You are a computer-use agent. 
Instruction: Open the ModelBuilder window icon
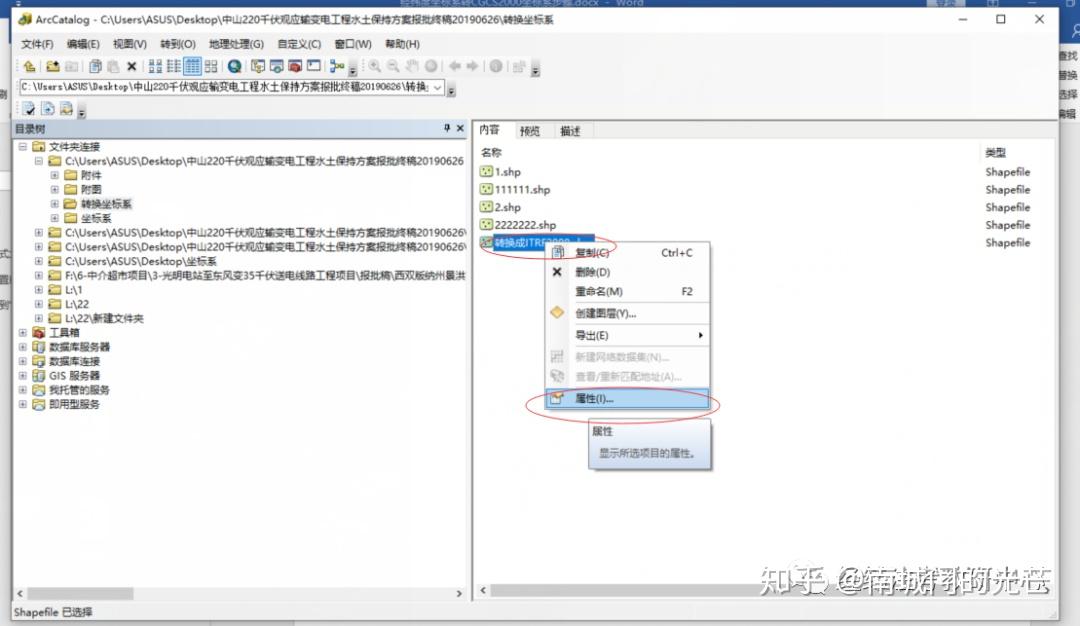pos(337,66)
